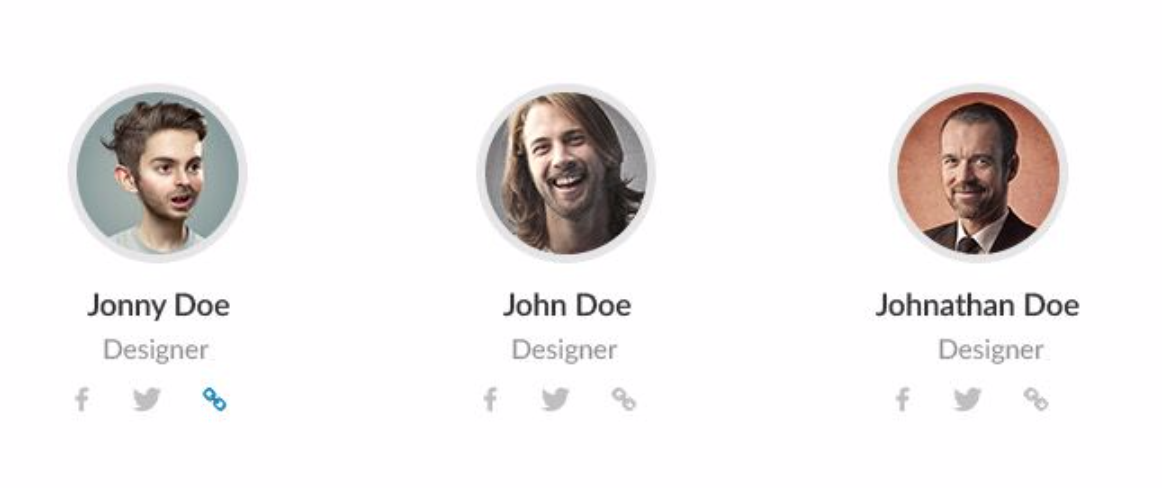Open Johnathan Doe's Twitter icon

click(968, 400)
